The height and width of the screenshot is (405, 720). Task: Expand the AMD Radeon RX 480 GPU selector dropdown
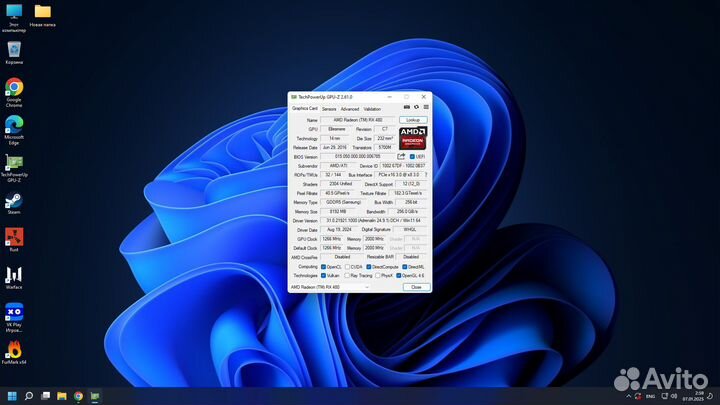click(x=367, y=287)
